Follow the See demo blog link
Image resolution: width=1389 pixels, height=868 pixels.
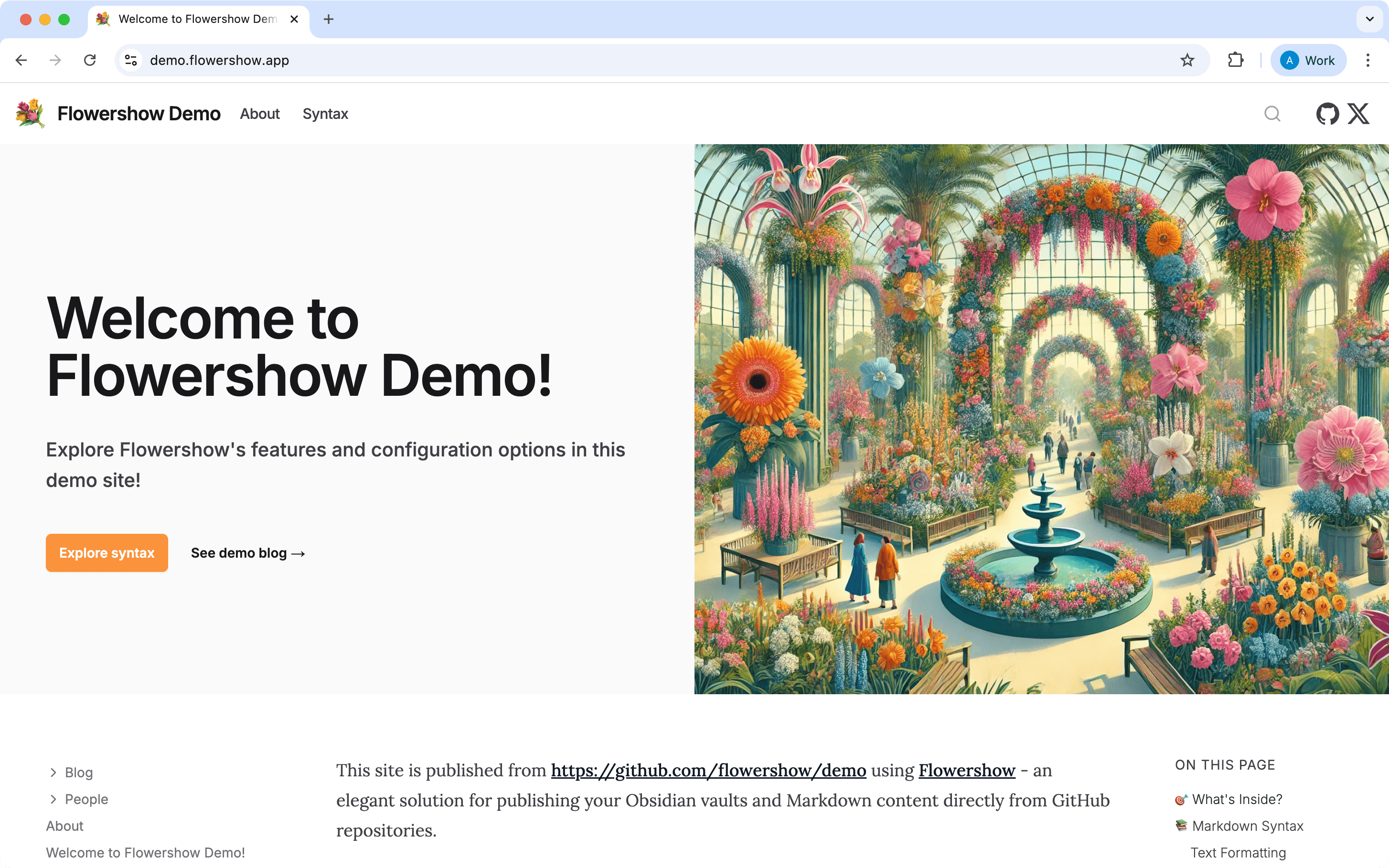247,553
